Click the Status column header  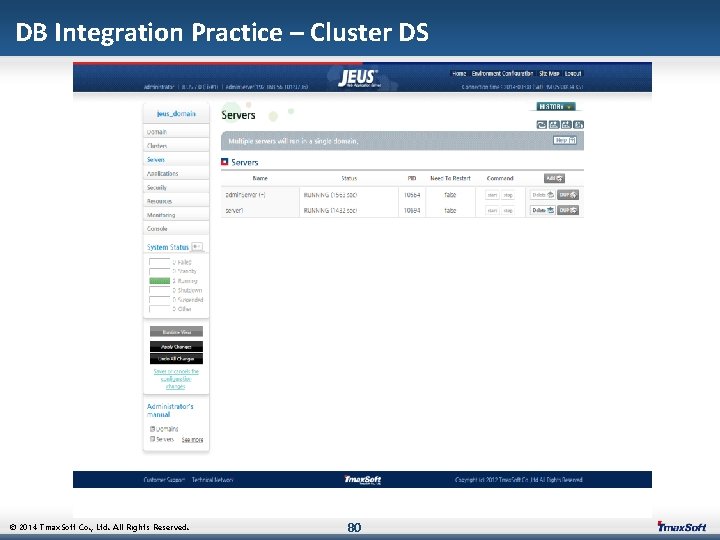coord(349,178)
